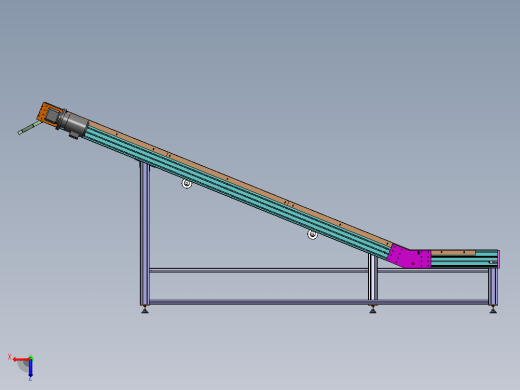Click the "Z" axis label
This screenshot has height=390, width=520.
(x=30, y=379)
